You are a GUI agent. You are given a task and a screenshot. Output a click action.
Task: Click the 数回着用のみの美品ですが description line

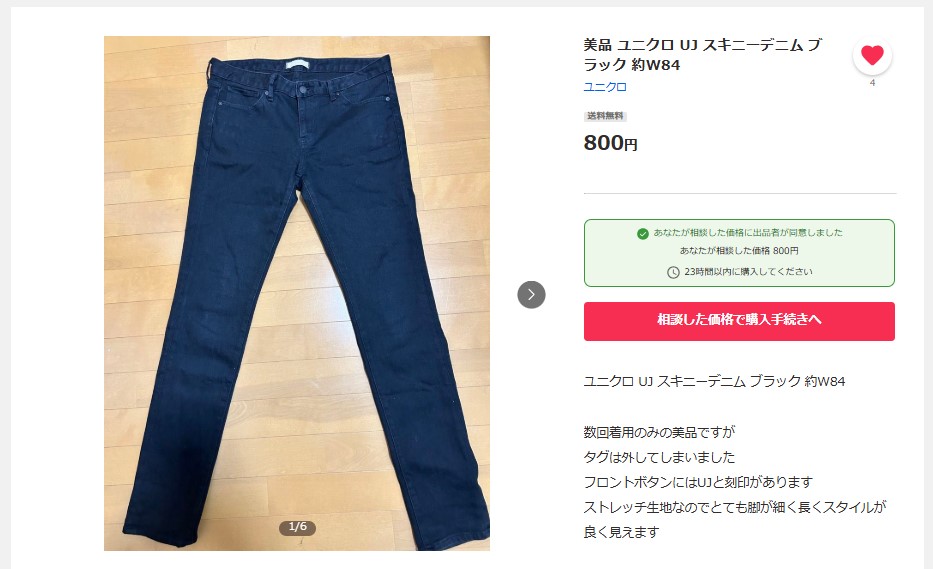659,432
